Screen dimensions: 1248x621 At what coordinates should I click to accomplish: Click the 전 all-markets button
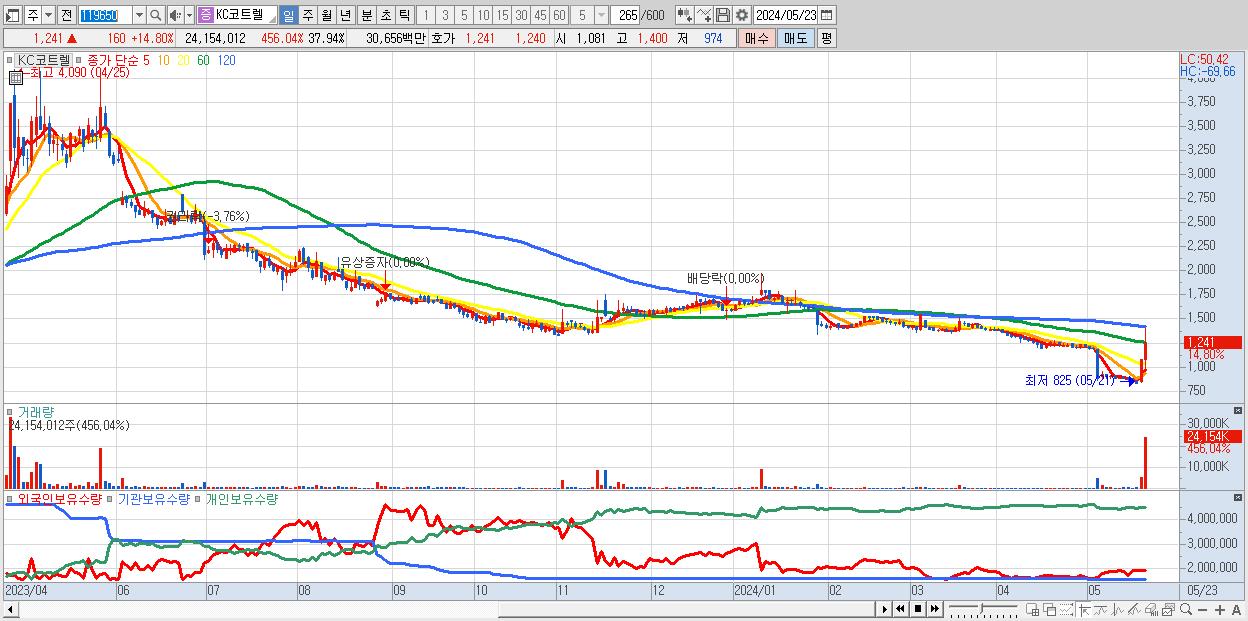pyautogui.click(x=66, y=15)
